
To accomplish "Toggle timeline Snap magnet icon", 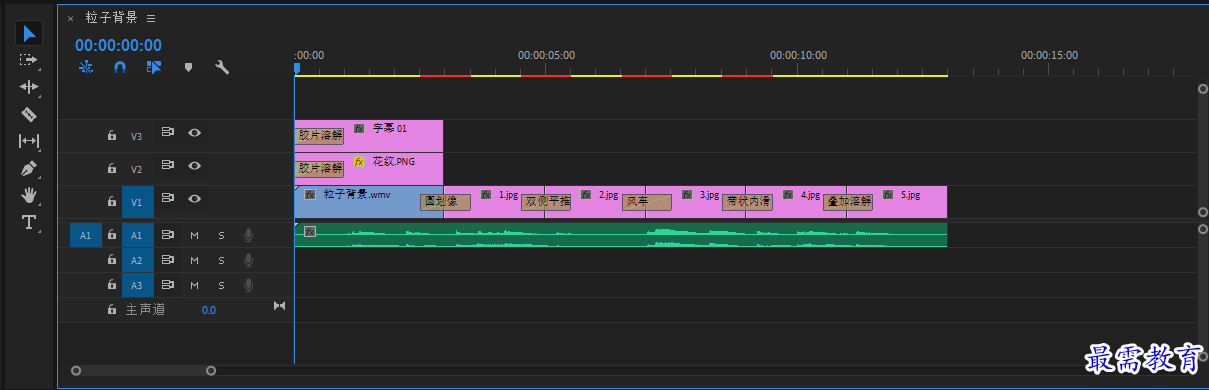I will (120, 68).
